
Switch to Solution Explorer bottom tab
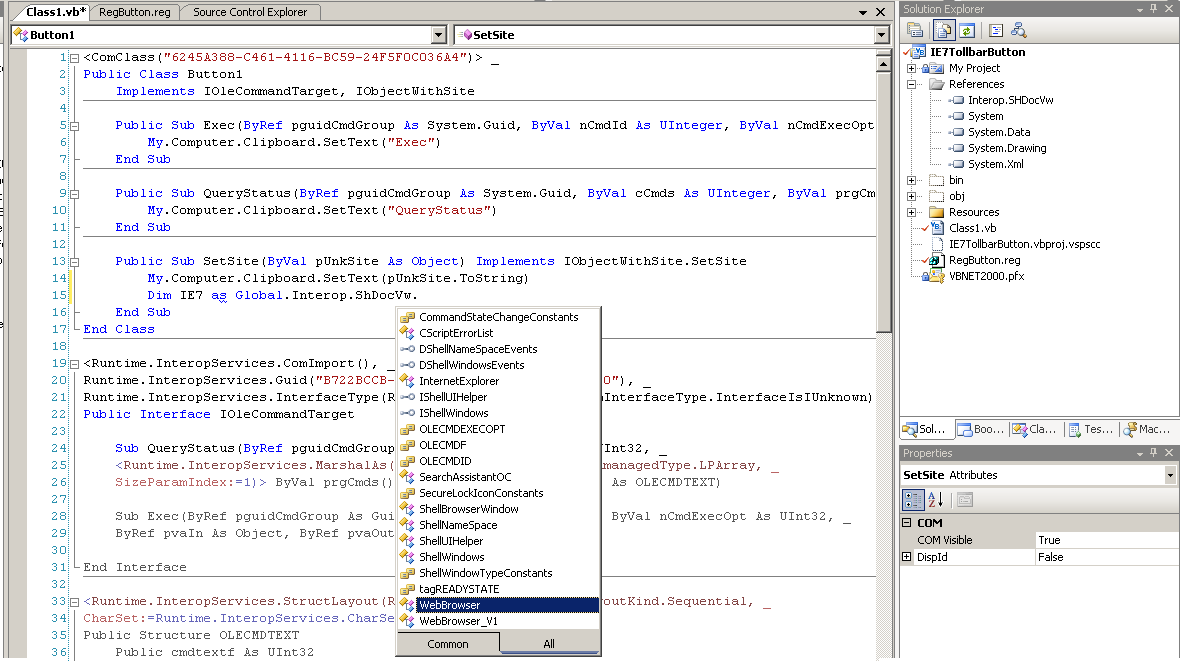(925, 429)
